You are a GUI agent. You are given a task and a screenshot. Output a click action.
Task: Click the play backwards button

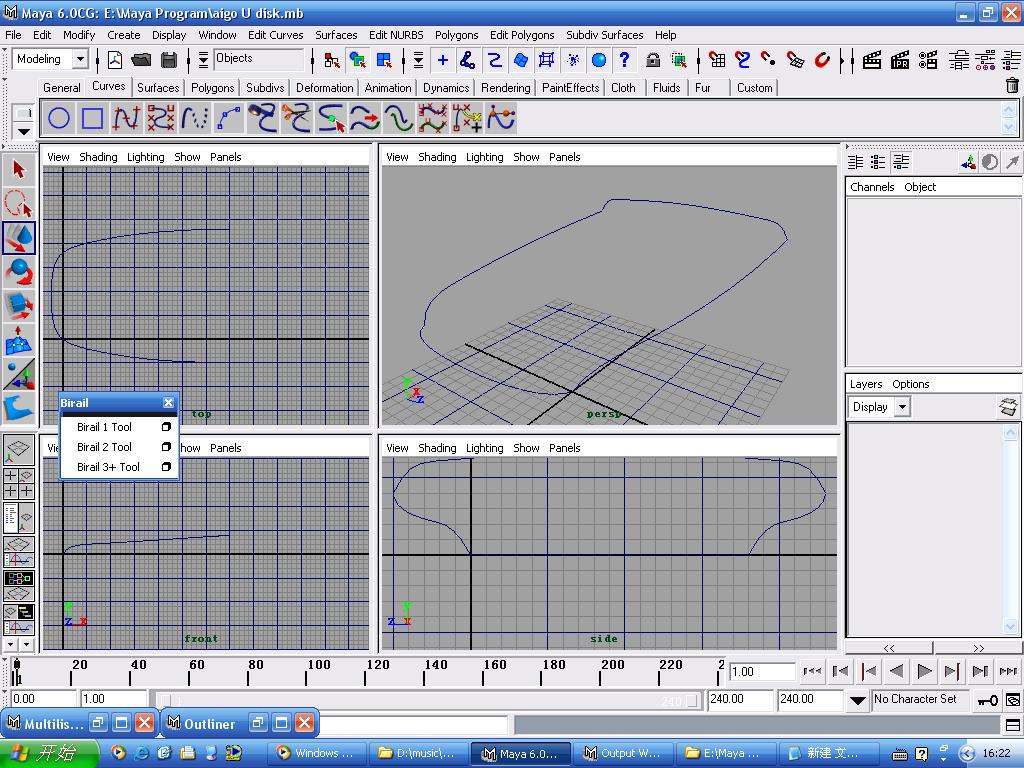(x=897, y=671)
